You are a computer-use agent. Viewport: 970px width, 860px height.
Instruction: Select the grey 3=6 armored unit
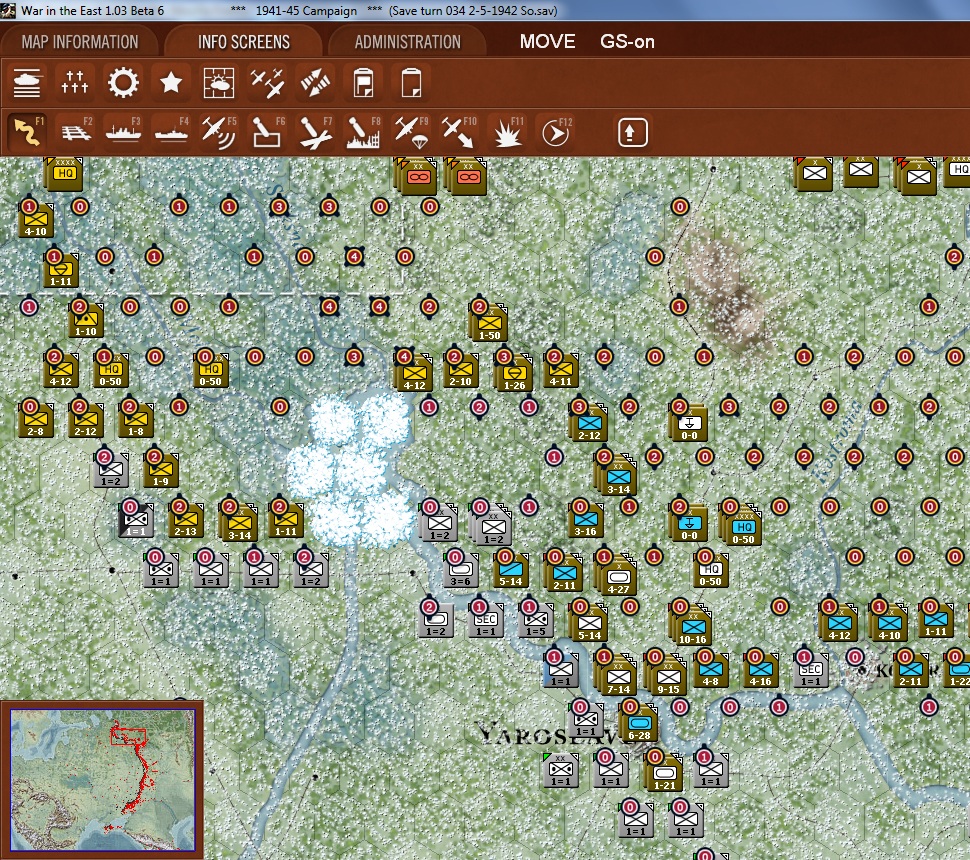tap(460, 570)
